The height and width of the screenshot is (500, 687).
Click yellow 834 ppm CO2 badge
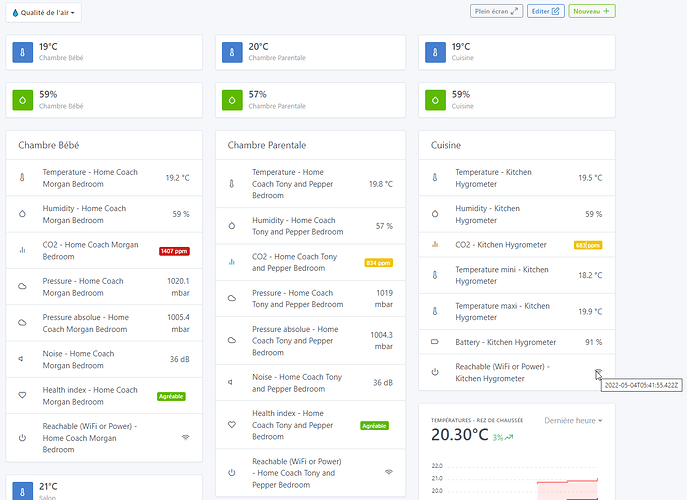point(377,263)
